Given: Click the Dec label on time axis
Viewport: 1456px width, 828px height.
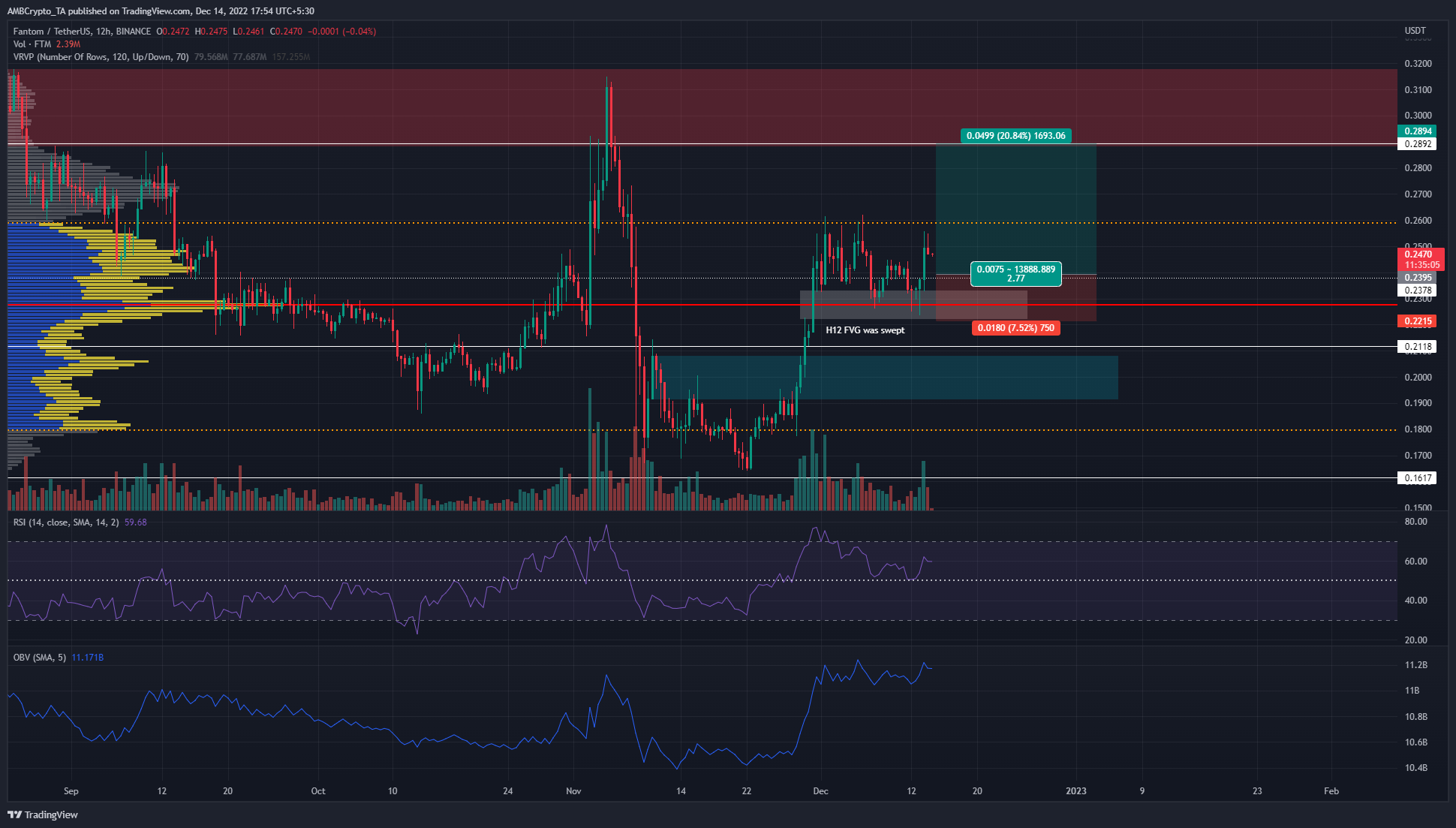Looking at the screenshot, I should (820, 791).
